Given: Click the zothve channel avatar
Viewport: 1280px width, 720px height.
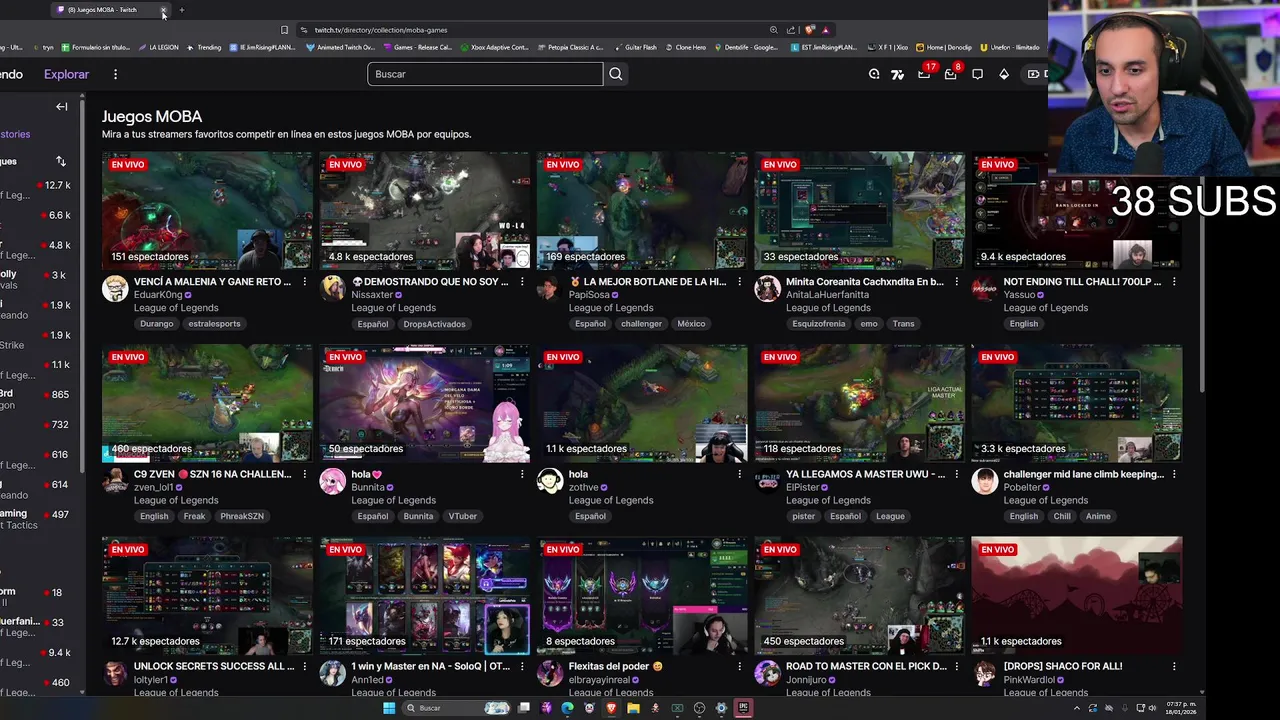Looking at the screenshot, I should 550,481.
